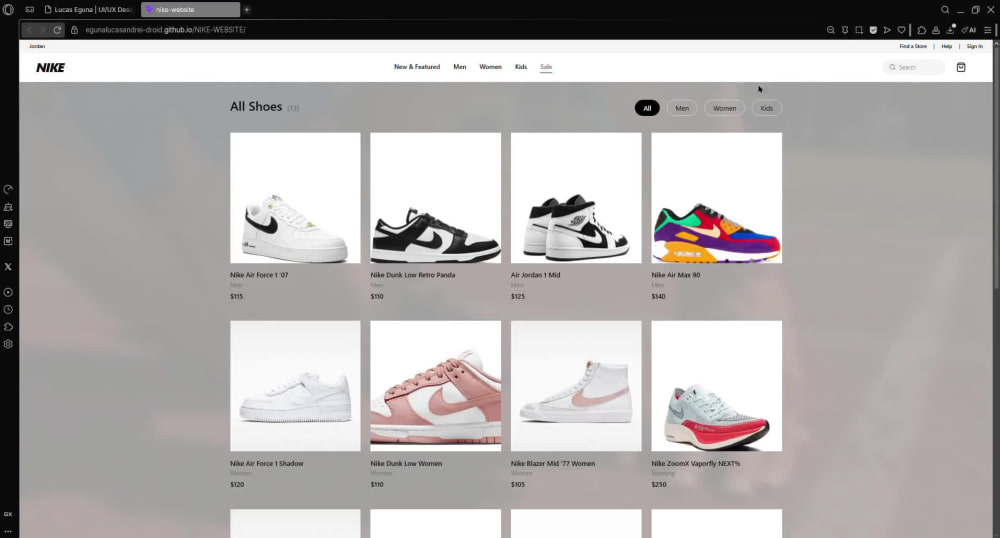Open the Men navigation menu

point(460,67)
